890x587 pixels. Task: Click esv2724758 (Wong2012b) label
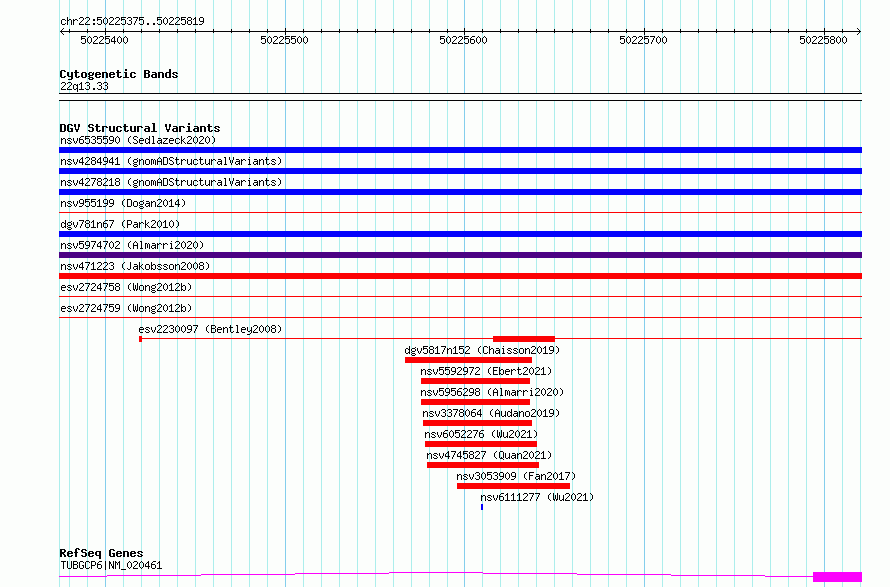coord(126,287)
